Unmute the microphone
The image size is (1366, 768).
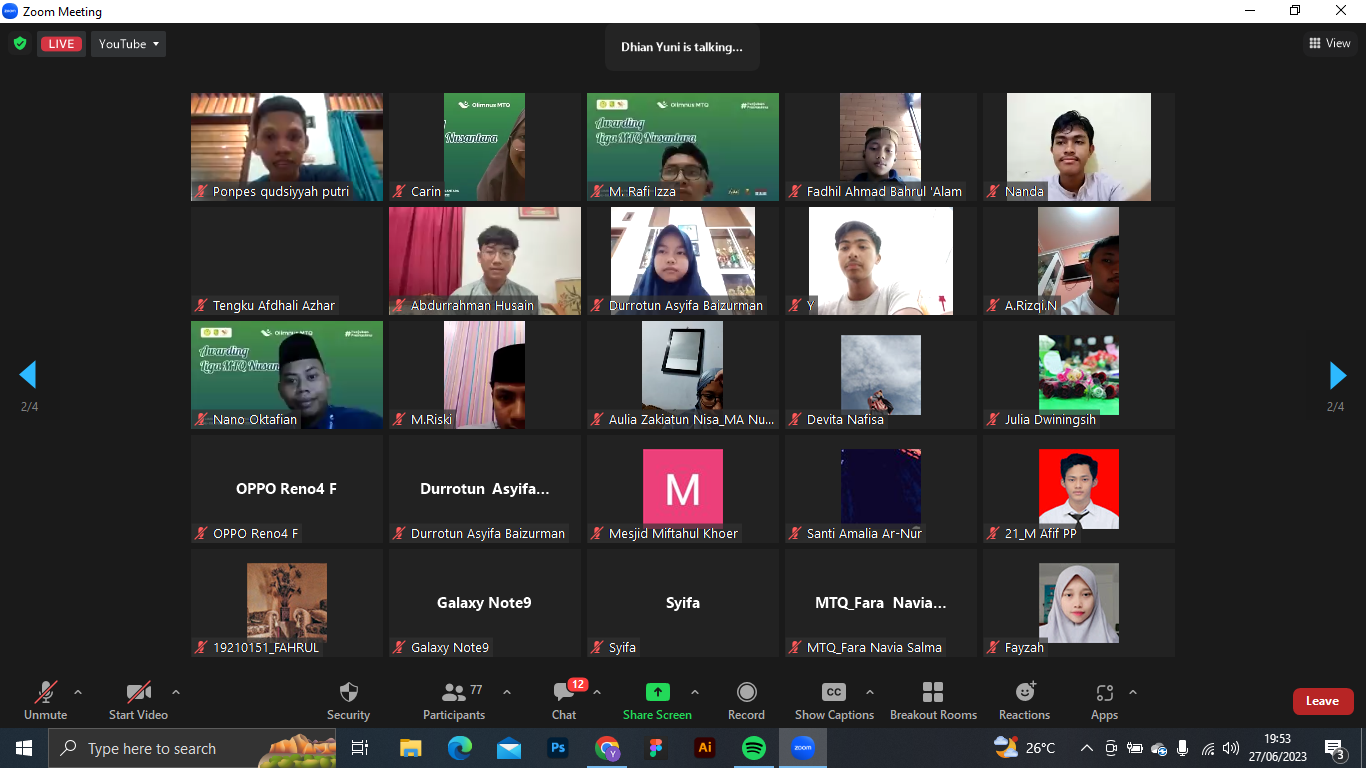click(46, 693)
